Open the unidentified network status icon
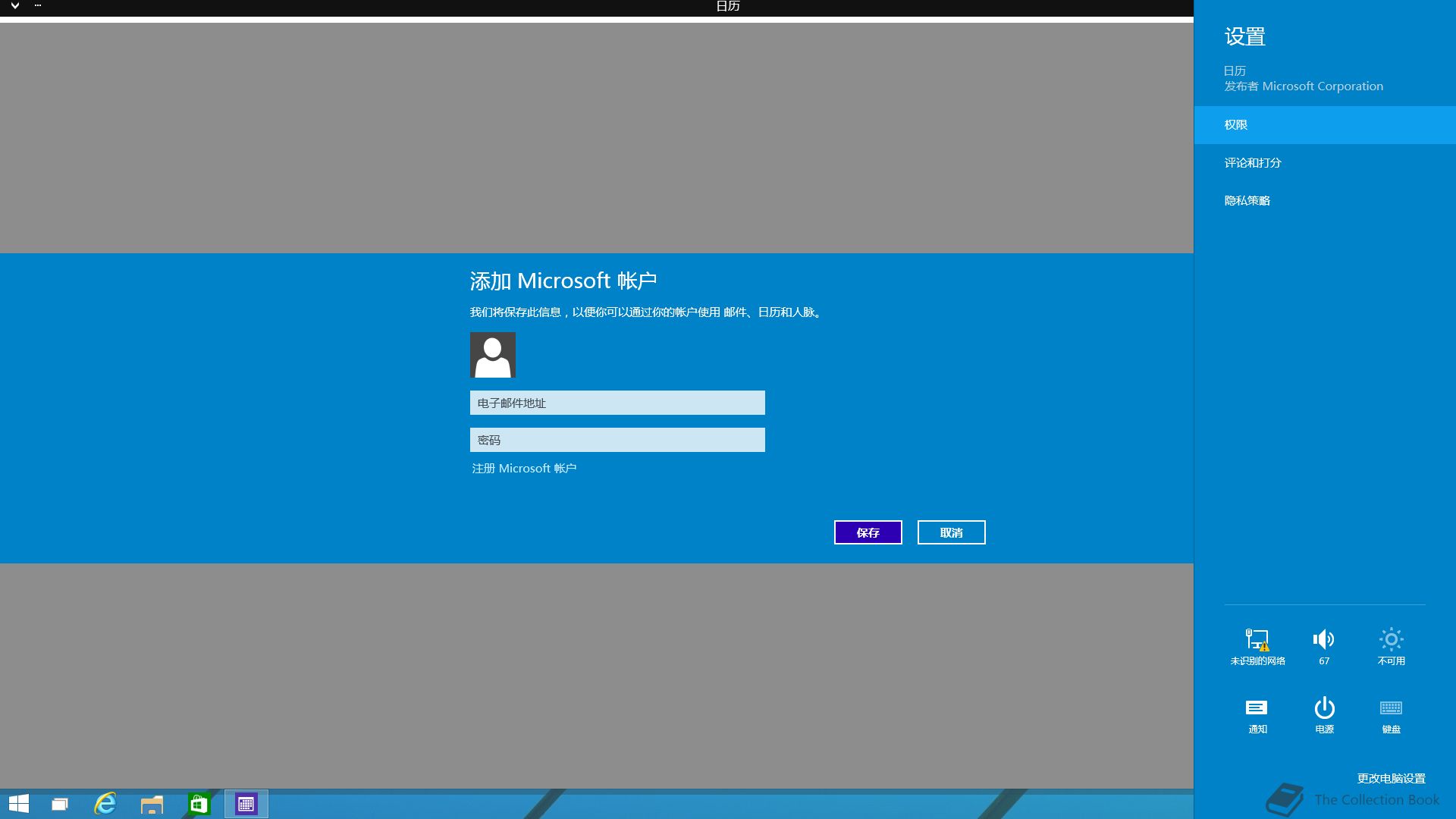The height and width of the screenshot is (819, 1456). coord(1257,647)
